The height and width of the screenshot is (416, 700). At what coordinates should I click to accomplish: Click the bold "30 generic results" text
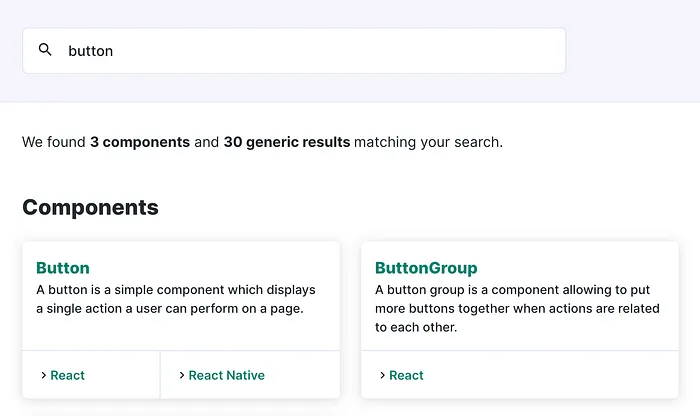[x=287, y=142]
